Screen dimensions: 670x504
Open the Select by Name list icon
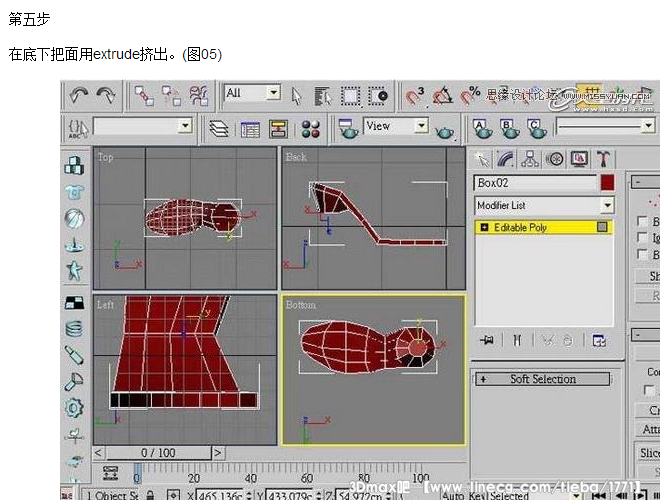point(323,96)
